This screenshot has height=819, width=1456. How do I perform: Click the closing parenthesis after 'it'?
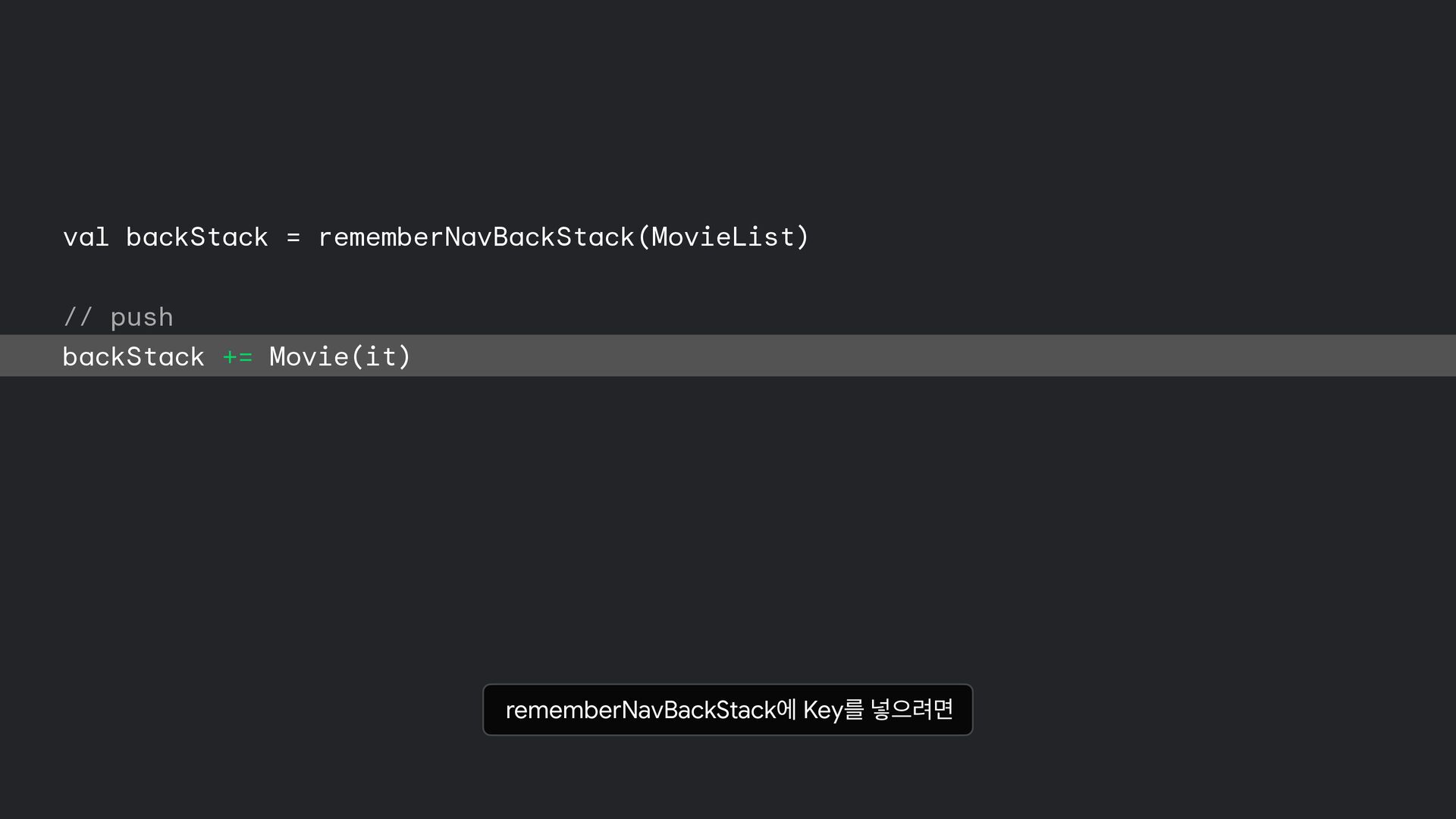coord(404,356)
